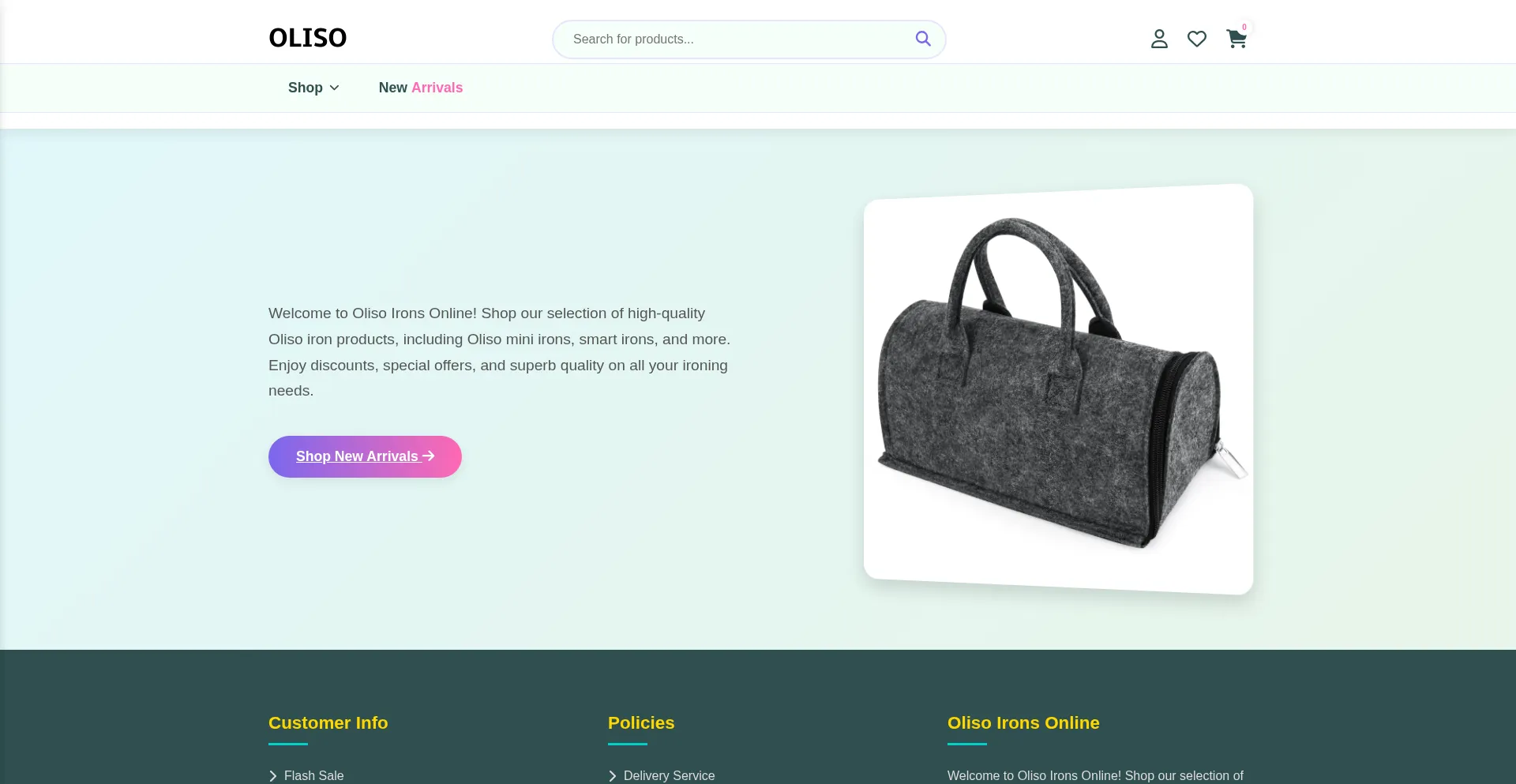Click the teal underline beneath Customer Info

[x=287, y=745]
